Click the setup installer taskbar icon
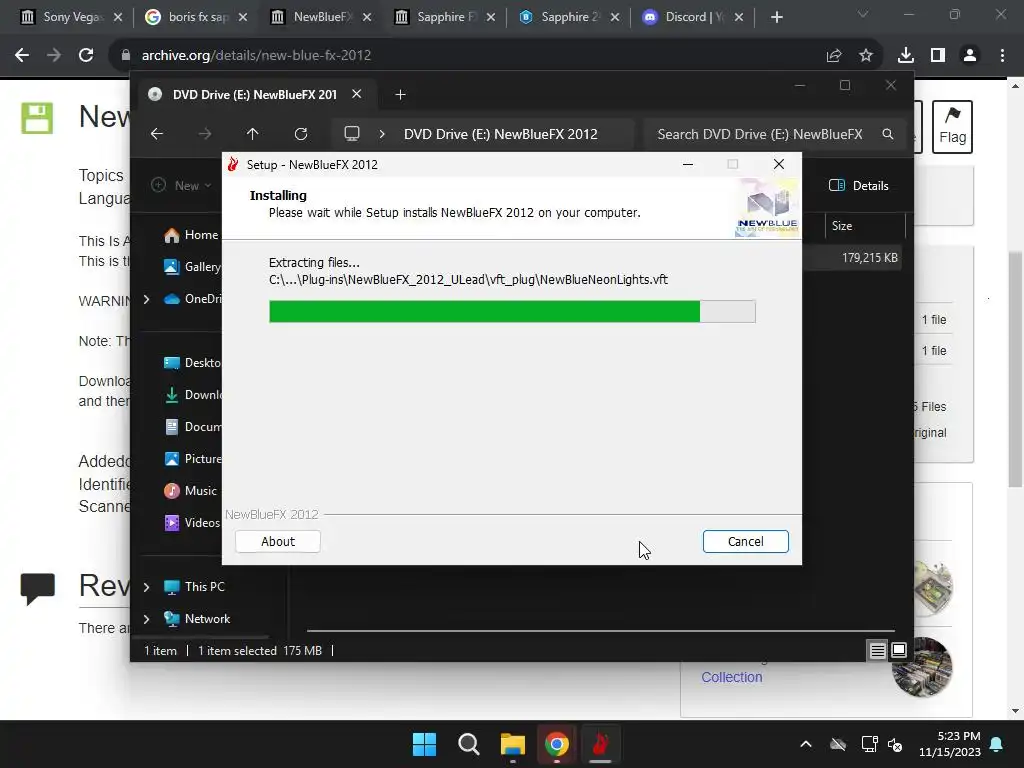Viewport: 1024px width, 768px height. (600, 744)
